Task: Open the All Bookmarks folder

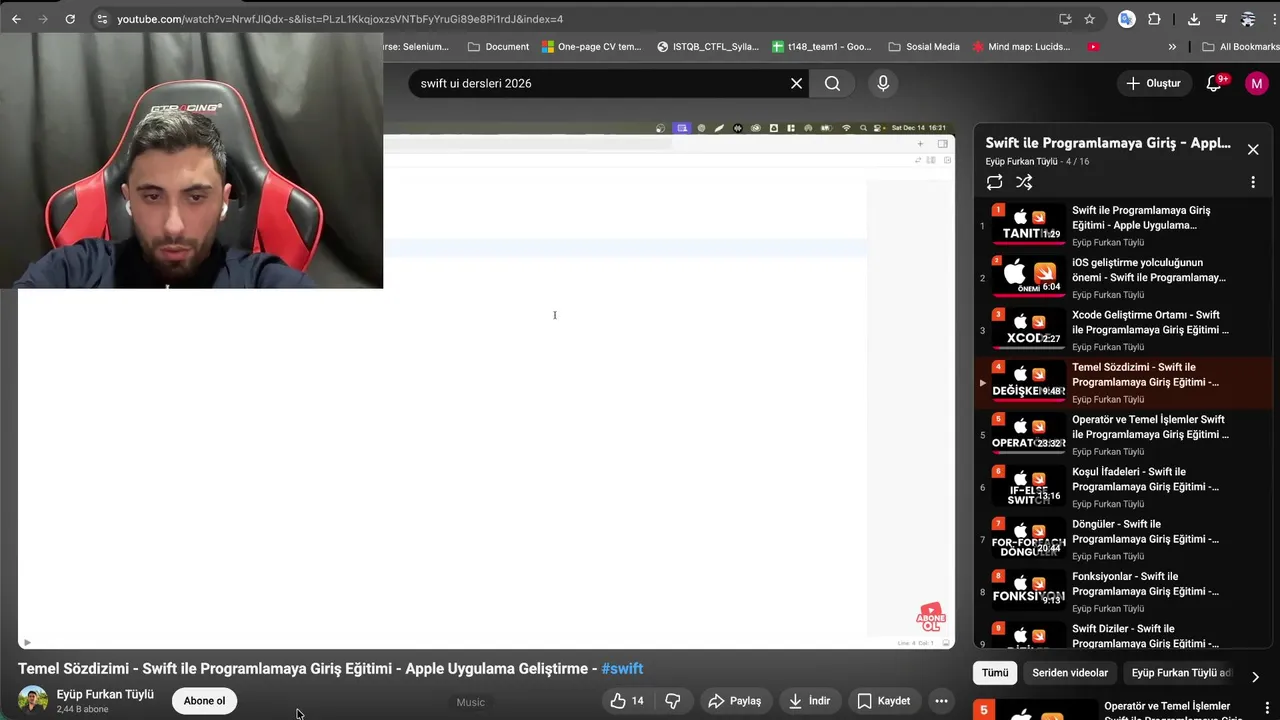Action: click(x=1240, y=47)
